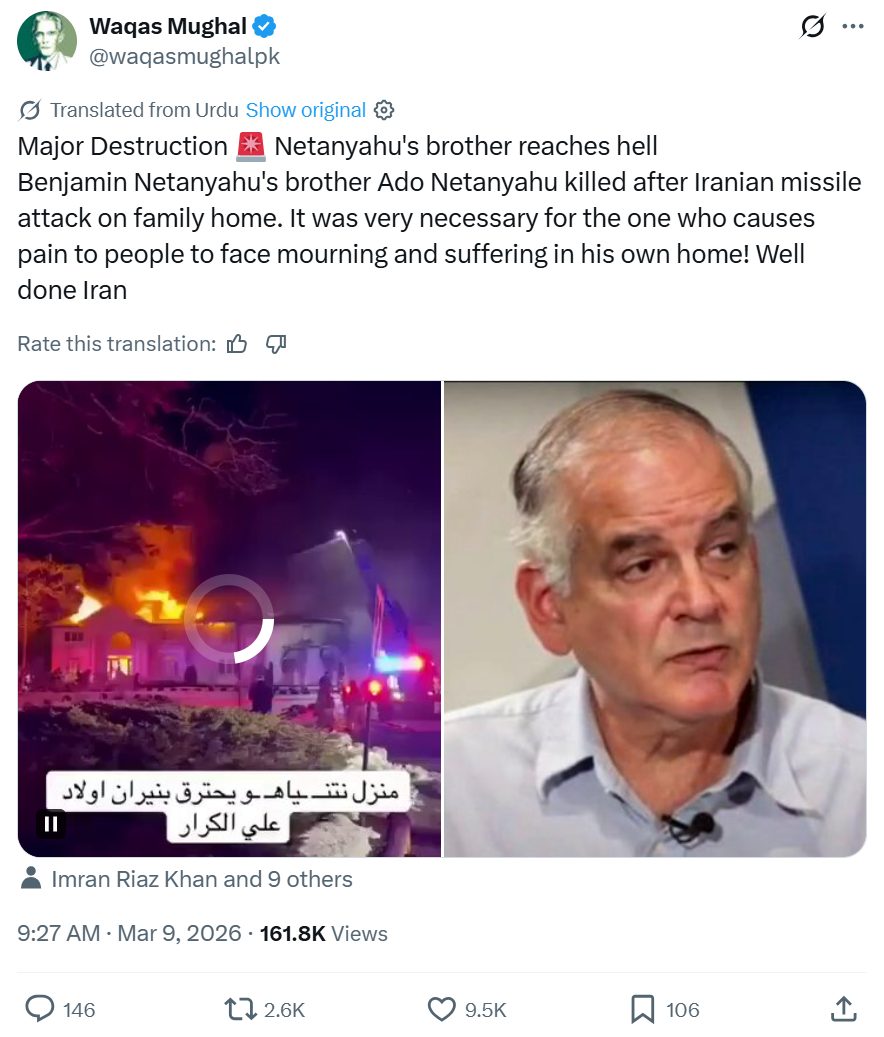
Task: Click the Grok translate icon beside Translated
Action: [29, 110]
